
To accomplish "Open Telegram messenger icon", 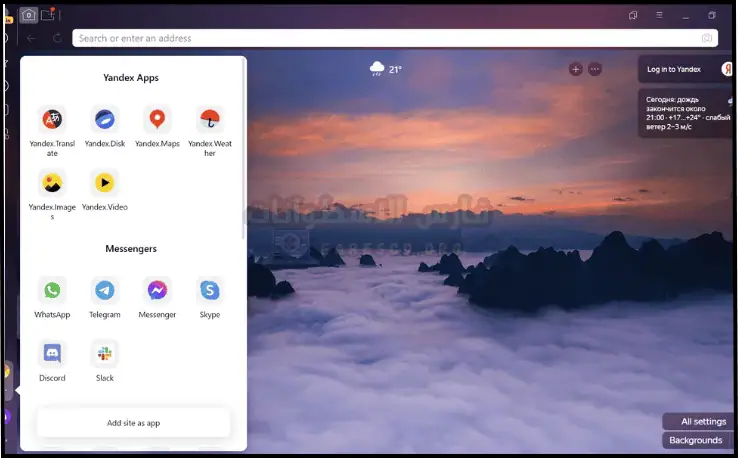I will click(x=105, y=291).
